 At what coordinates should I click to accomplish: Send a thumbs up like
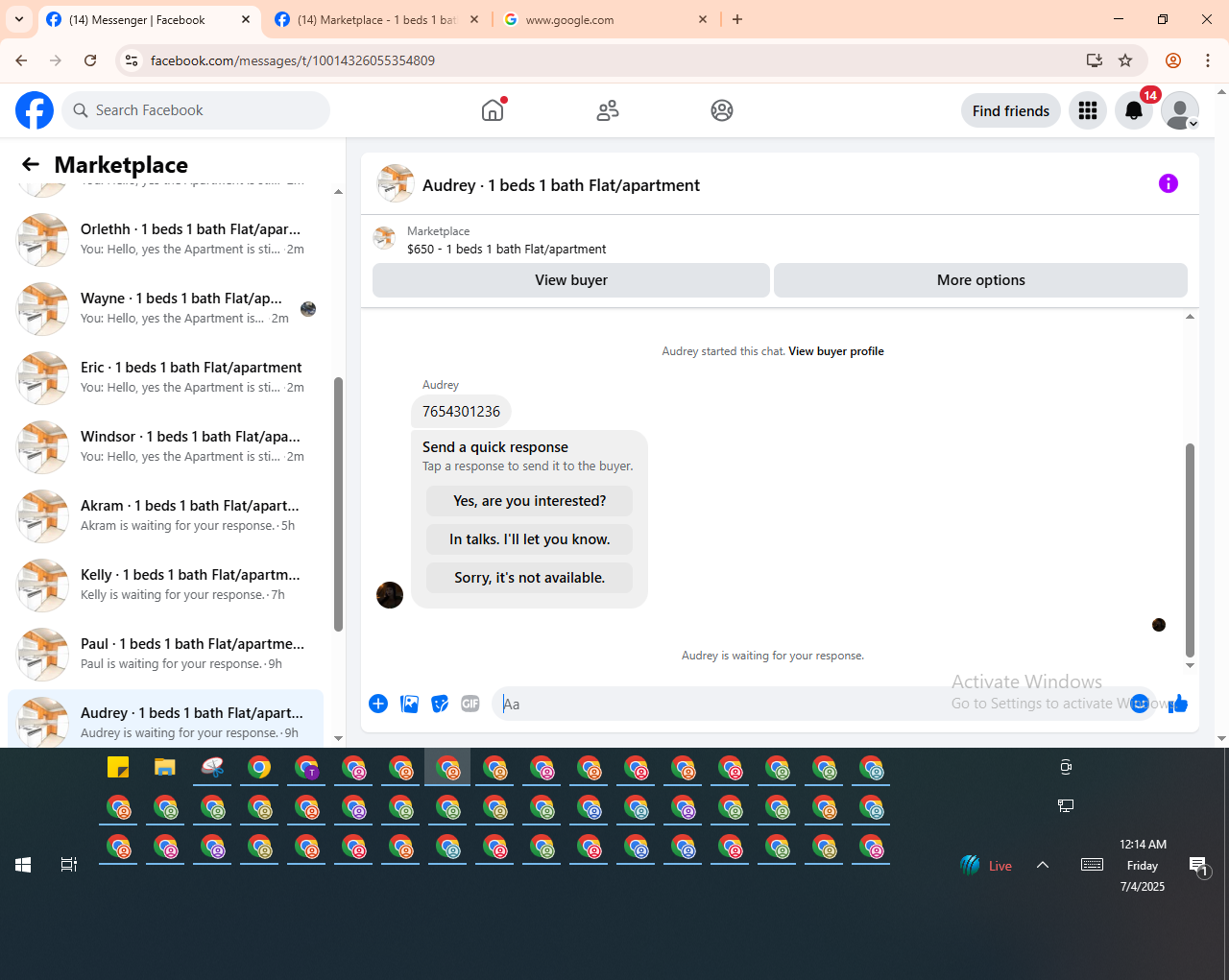coord(1178,704)
